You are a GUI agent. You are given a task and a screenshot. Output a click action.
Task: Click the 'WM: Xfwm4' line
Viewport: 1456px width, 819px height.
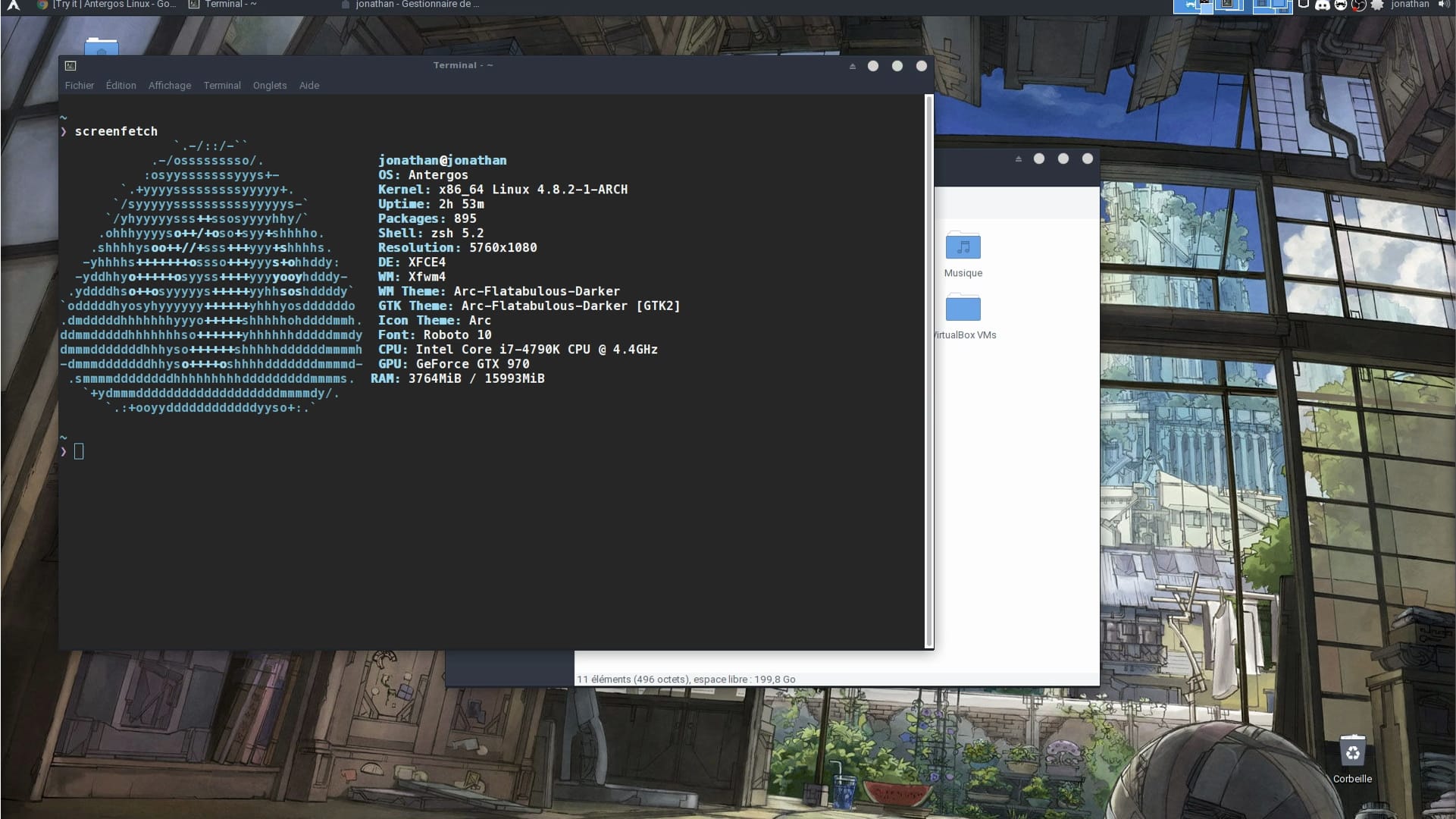tap(412, 277)
